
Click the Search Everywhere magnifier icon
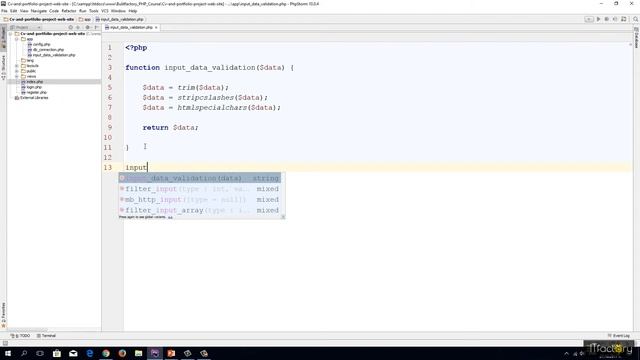pos(636,19)
